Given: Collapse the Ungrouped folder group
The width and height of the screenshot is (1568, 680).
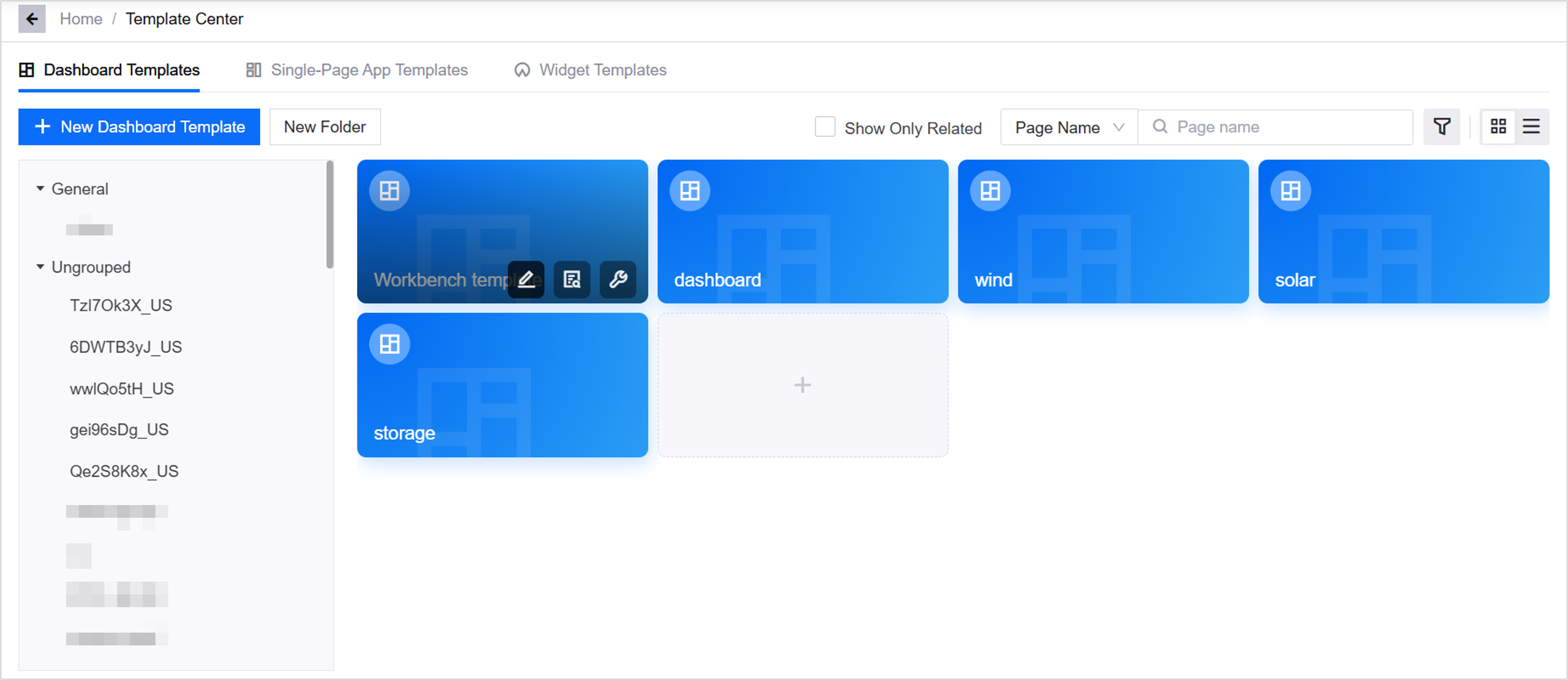Looking at the screenshot, I should click(x=40, y=266).
